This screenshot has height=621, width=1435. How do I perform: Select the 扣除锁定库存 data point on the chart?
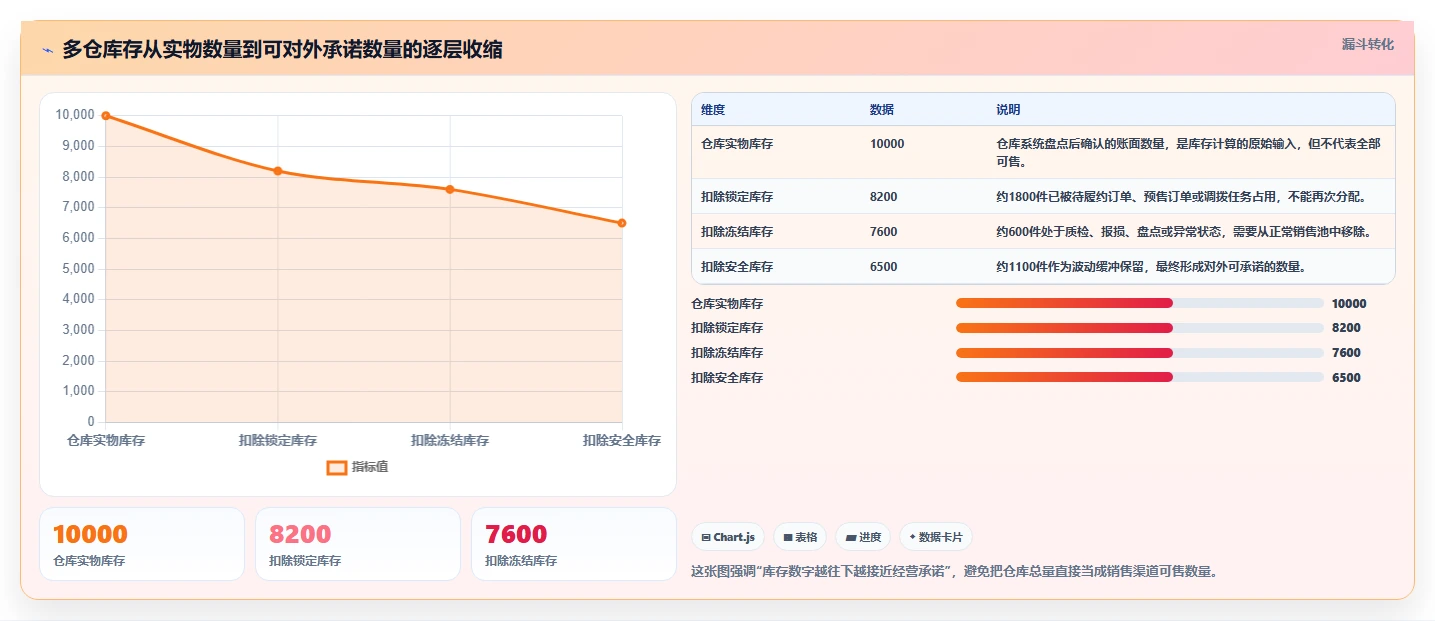click(x=278, y=171)
